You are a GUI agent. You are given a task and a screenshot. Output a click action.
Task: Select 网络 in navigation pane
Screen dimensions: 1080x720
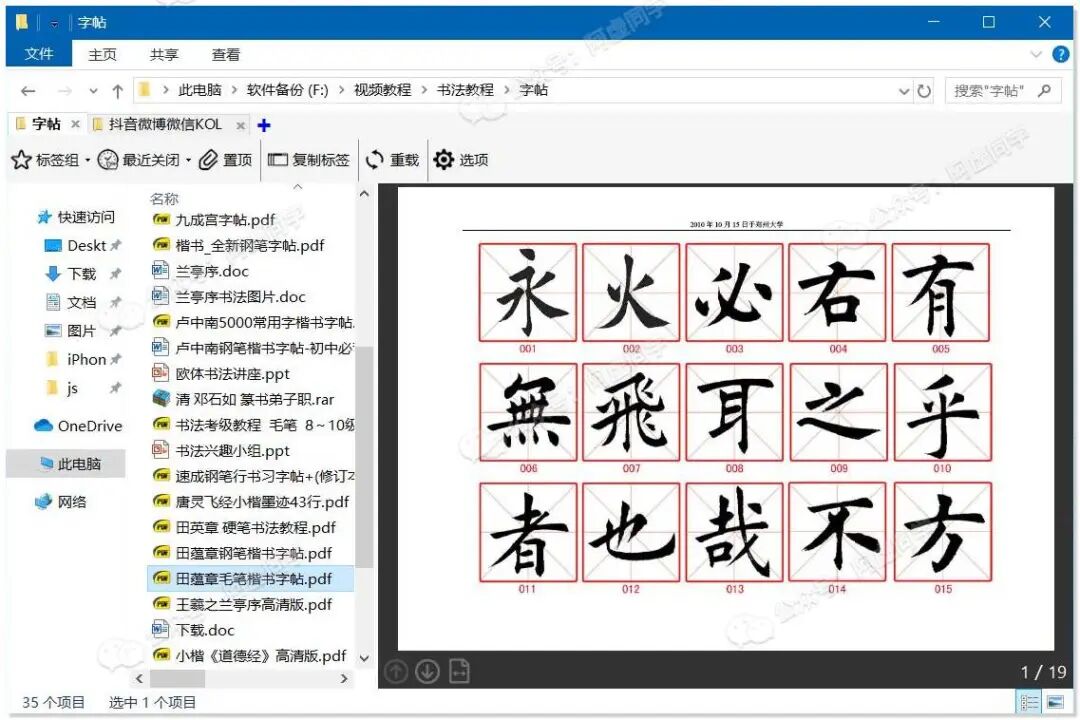(61, 502)
